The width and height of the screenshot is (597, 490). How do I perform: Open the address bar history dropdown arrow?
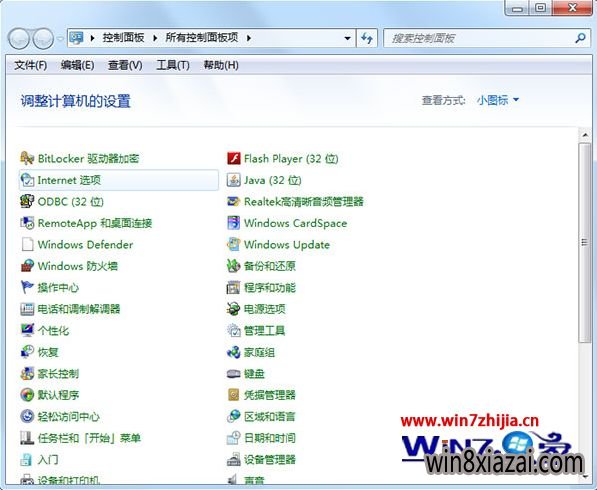click(x=347, y=38)
